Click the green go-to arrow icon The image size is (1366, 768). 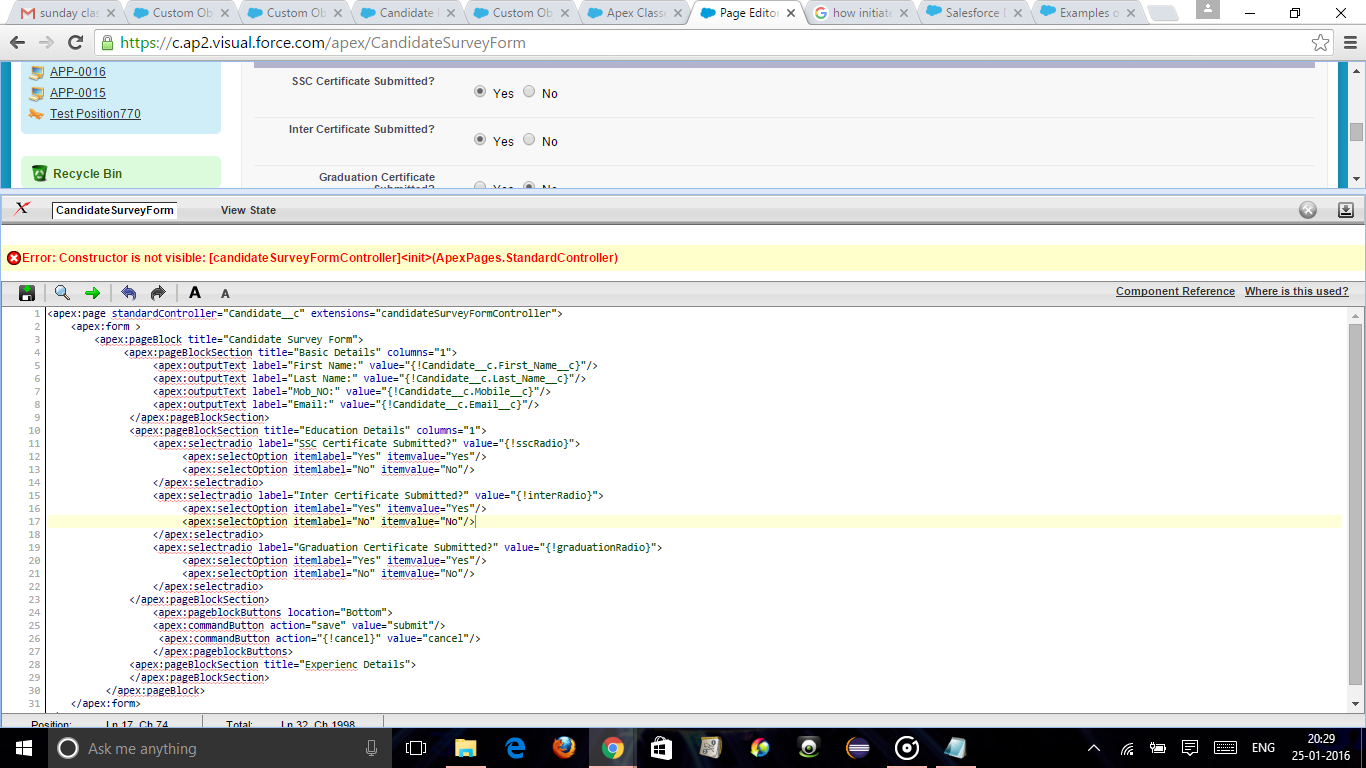[x=92, y=292]
